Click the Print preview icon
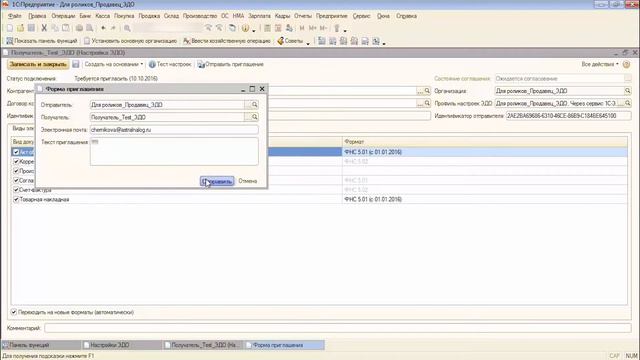Viewport: 640px width, 360px height. pyautogui.click(x=89, y=28)
